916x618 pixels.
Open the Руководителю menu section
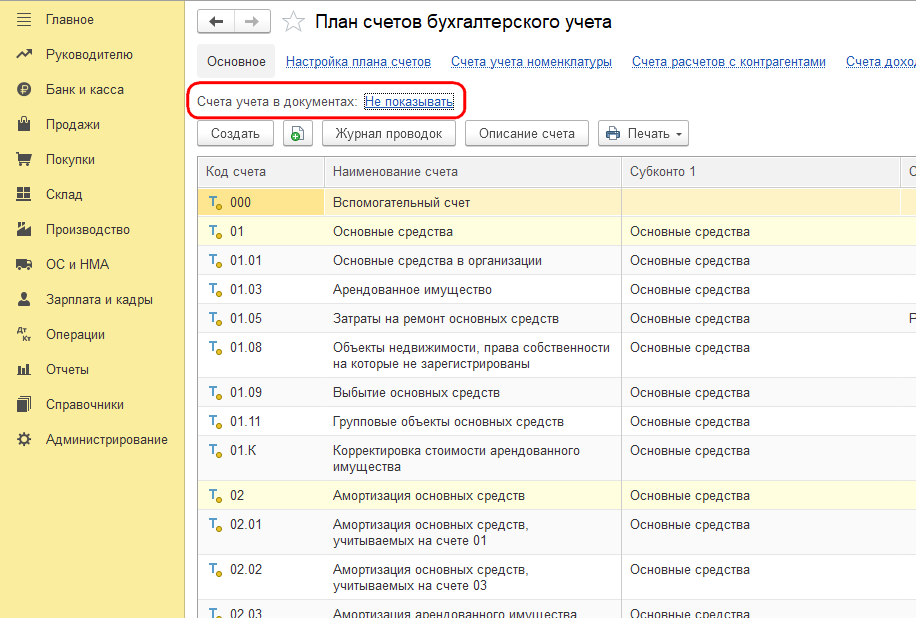(89, 54)
